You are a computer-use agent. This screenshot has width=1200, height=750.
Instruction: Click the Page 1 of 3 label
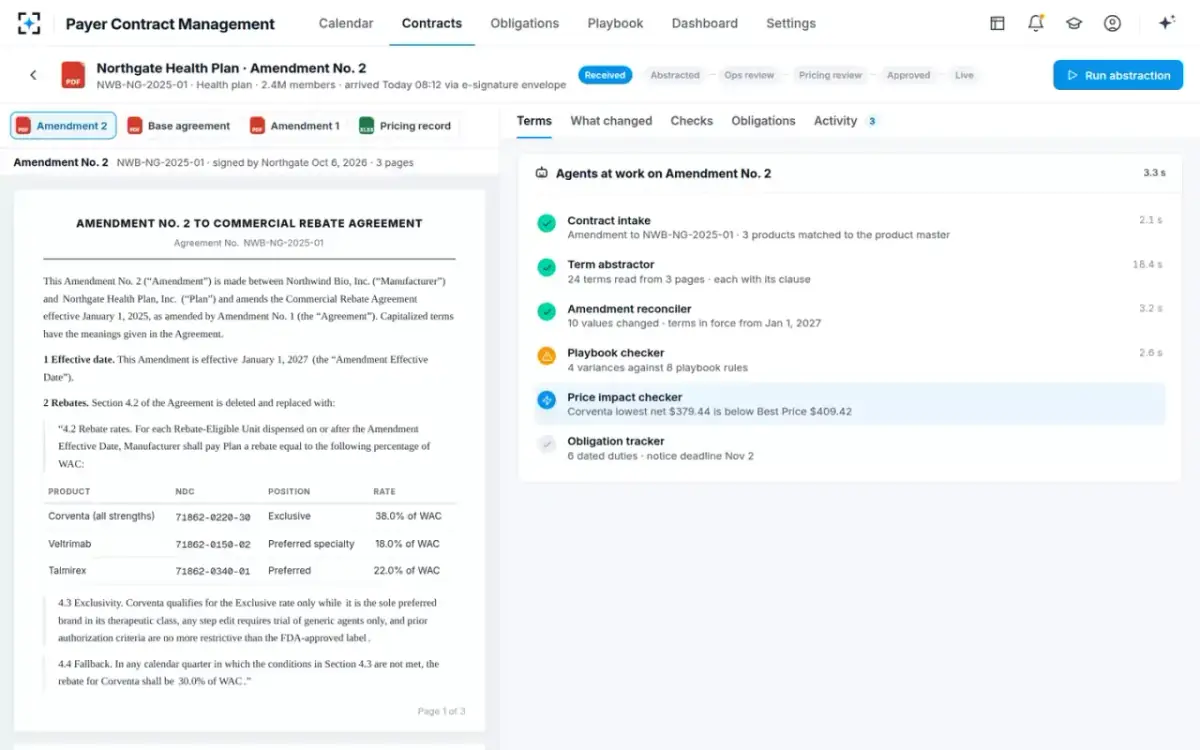441,711
